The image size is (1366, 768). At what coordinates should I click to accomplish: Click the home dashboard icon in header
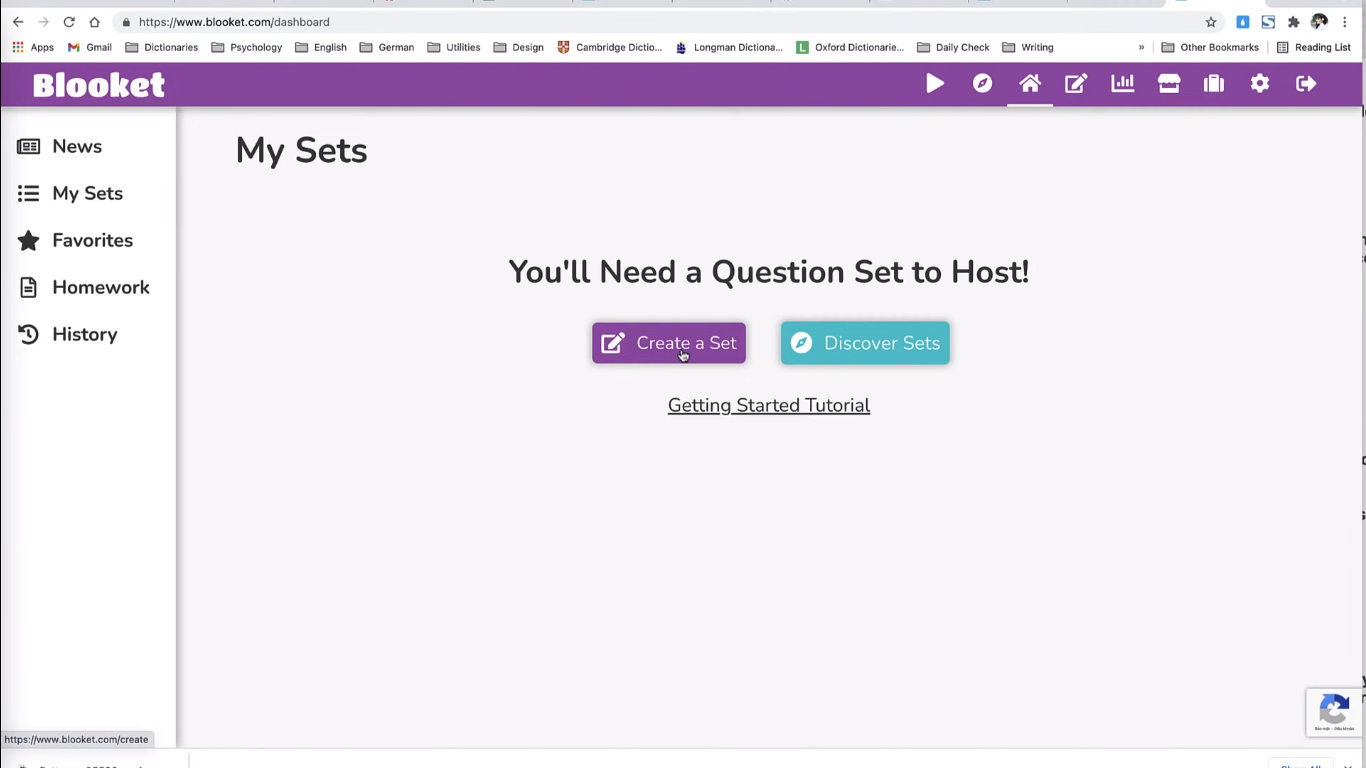click(1030, 84)
